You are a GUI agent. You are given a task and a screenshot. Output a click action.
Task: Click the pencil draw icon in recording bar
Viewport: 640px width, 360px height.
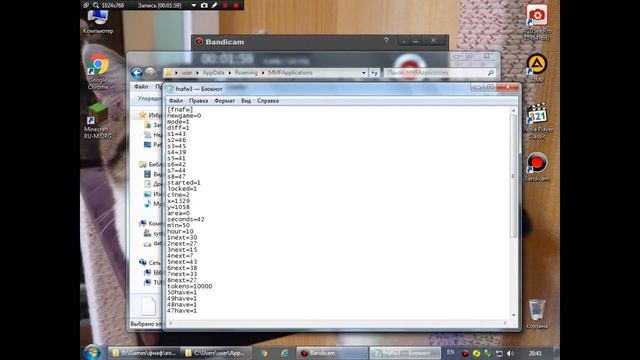[x=214, y=5]
